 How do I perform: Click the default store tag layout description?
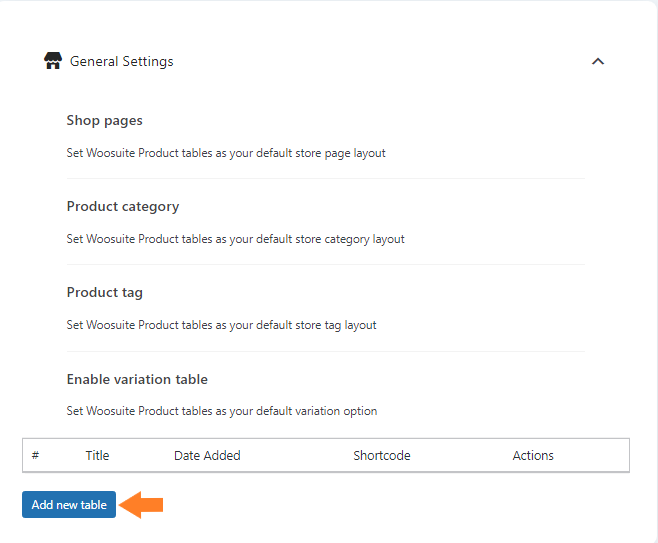[222, 325]
